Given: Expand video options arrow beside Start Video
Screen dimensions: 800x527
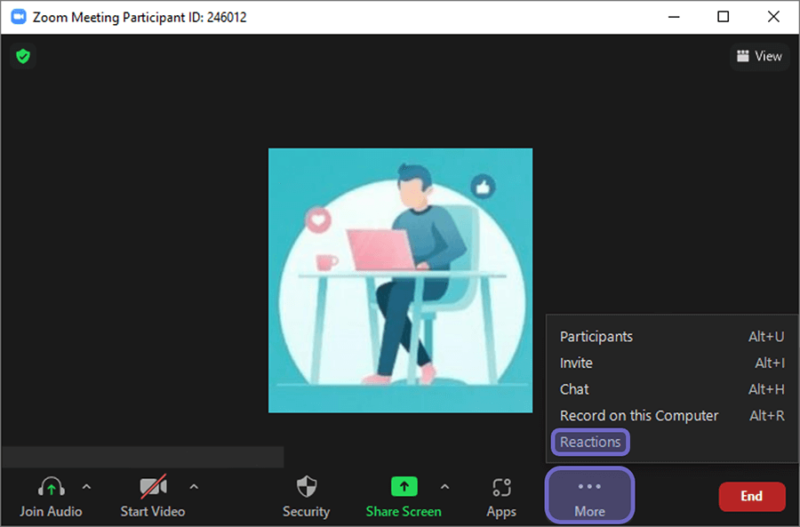Looking at the screenshot, I should (x=194, y=487).
